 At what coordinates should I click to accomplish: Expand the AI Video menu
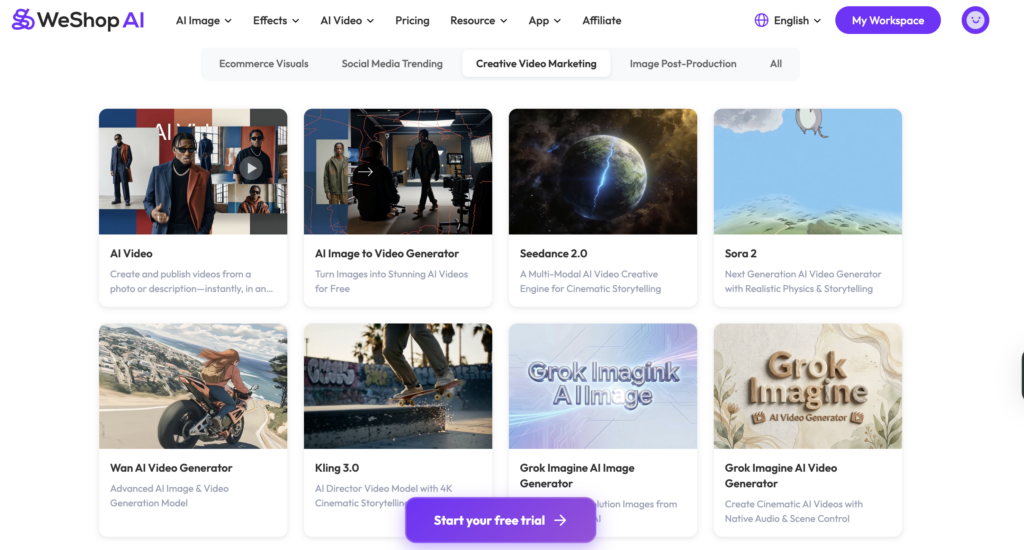(347, 20)
